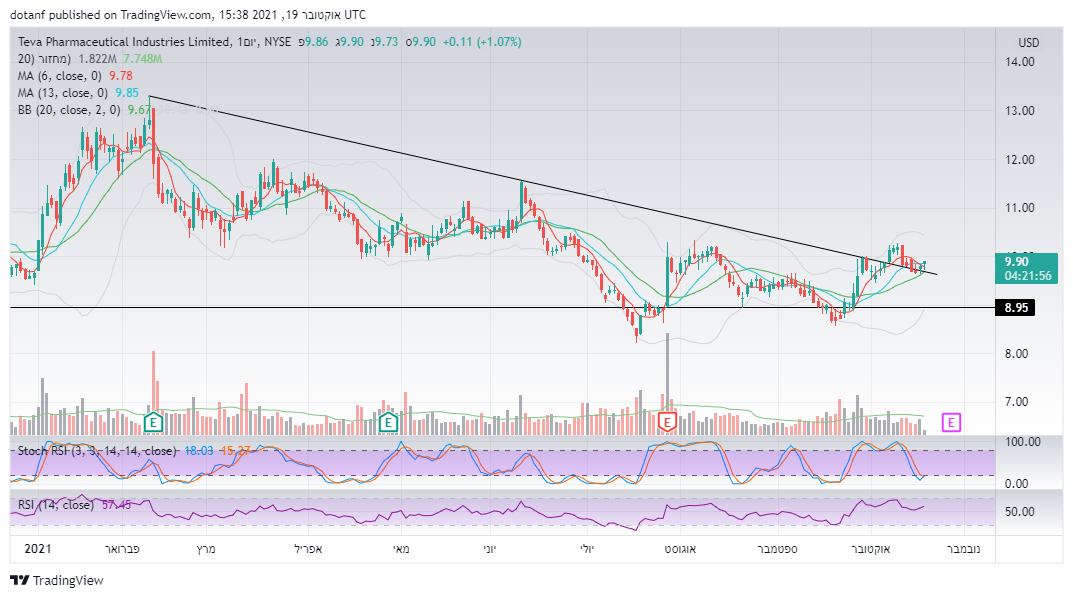Click the 7.00 price axis label

pos(1017,402)
